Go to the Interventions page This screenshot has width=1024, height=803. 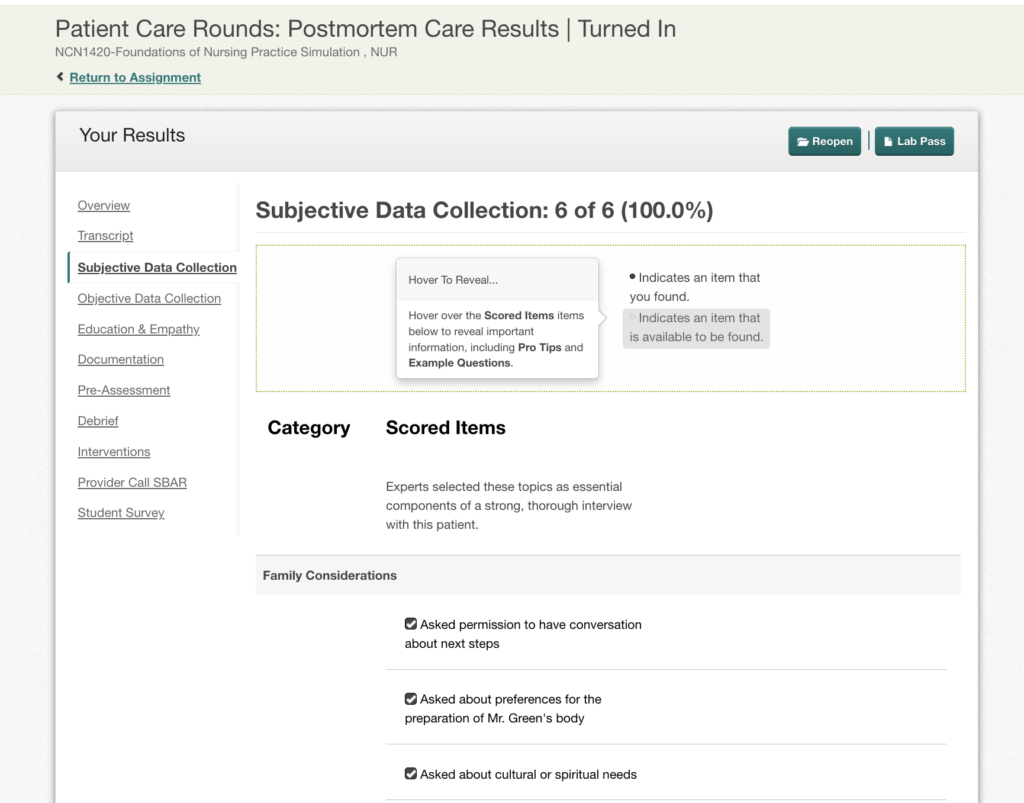114,451
